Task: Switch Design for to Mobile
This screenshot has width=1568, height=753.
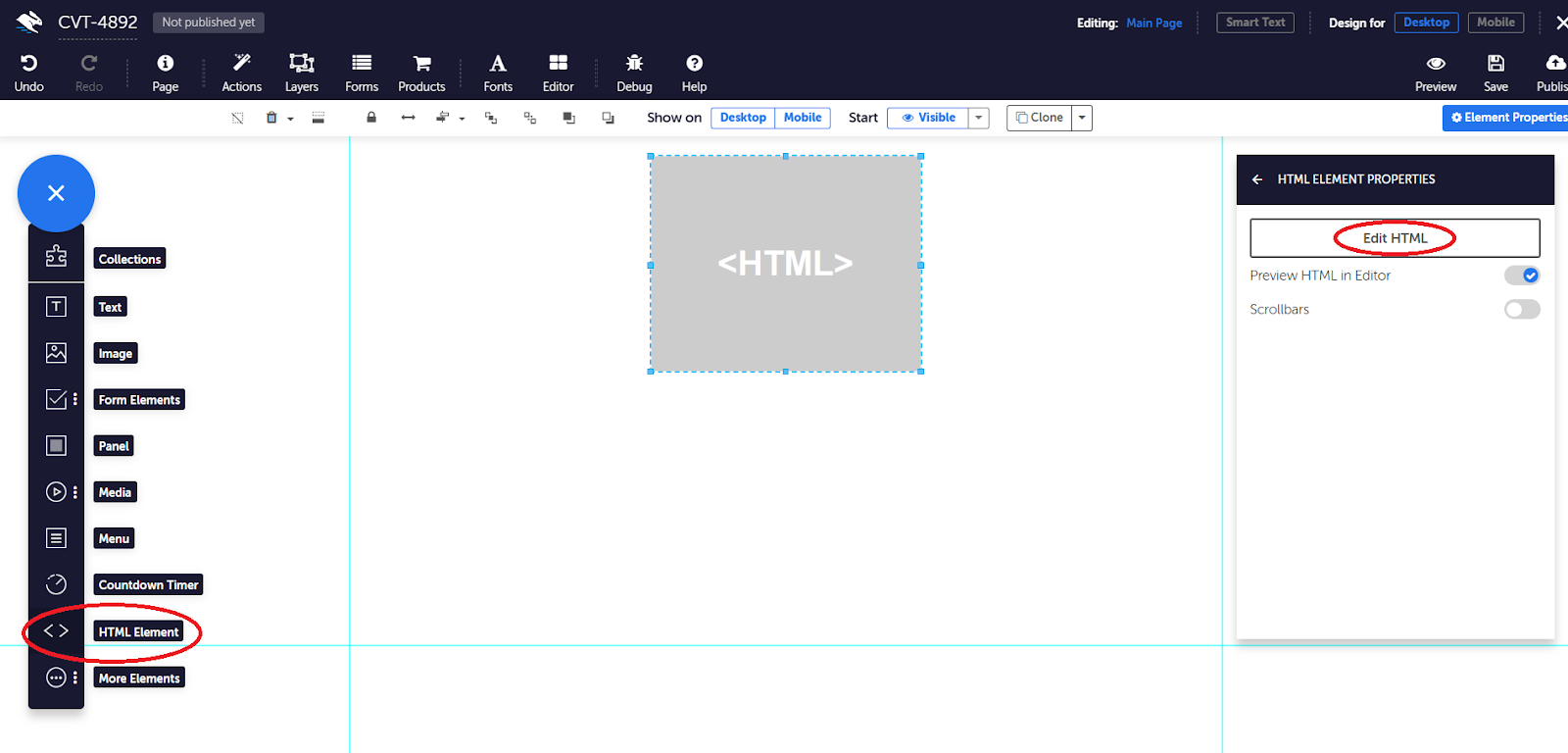Action: tap(1495, 23)
